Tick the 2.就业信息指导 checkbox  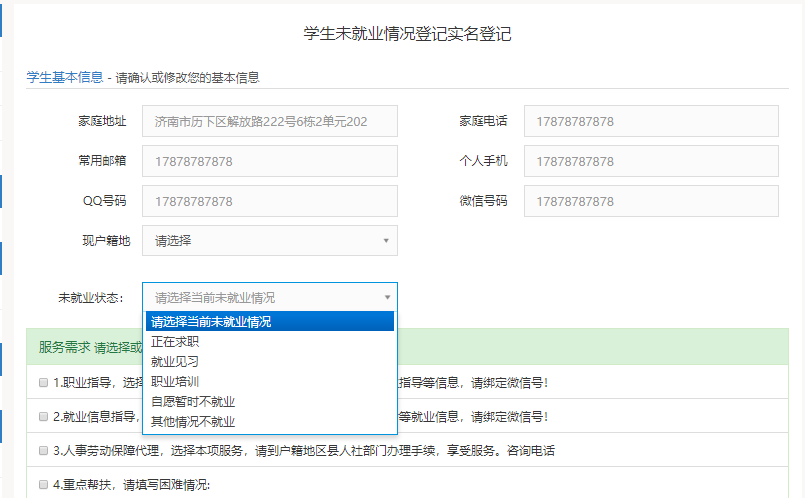[43, 416]
